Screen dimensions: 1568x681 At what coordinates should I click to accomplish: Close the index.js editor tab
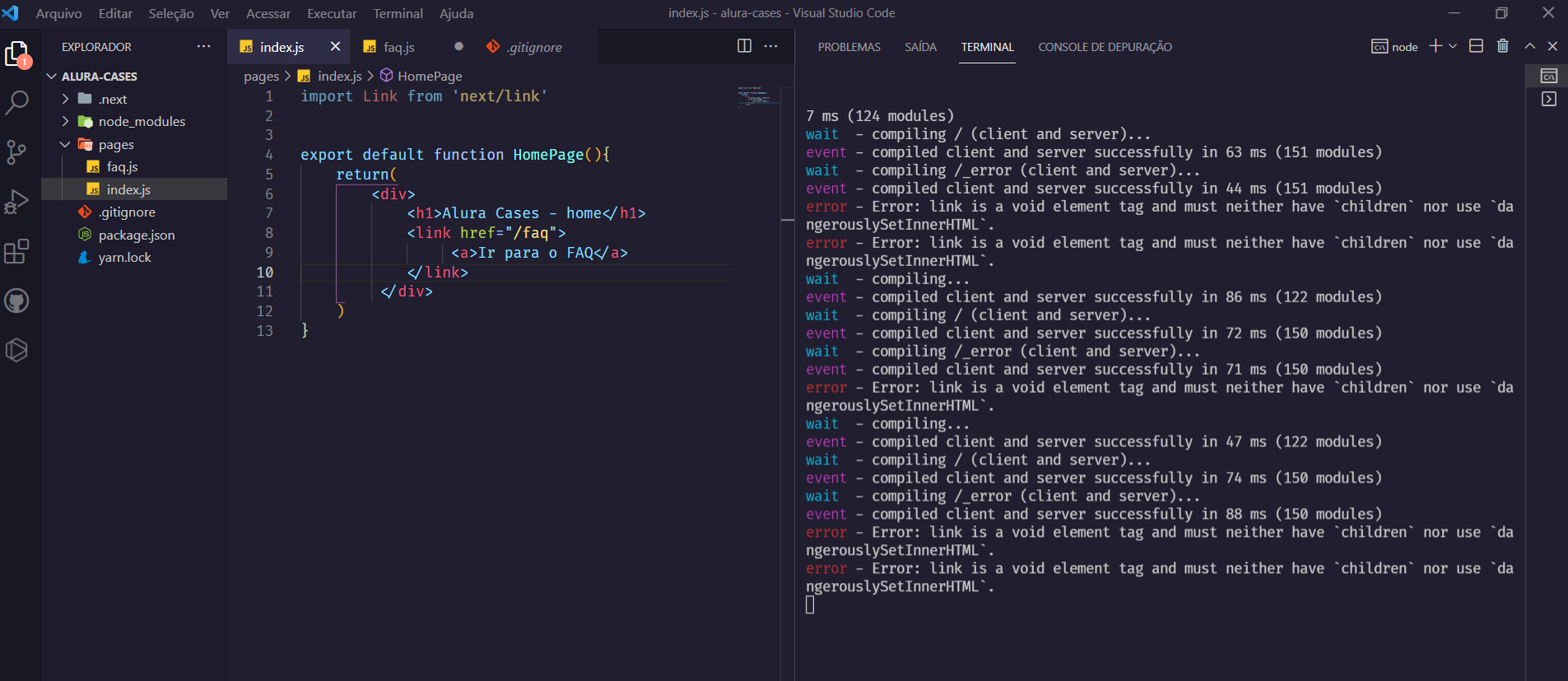click(x=335, y=47)
